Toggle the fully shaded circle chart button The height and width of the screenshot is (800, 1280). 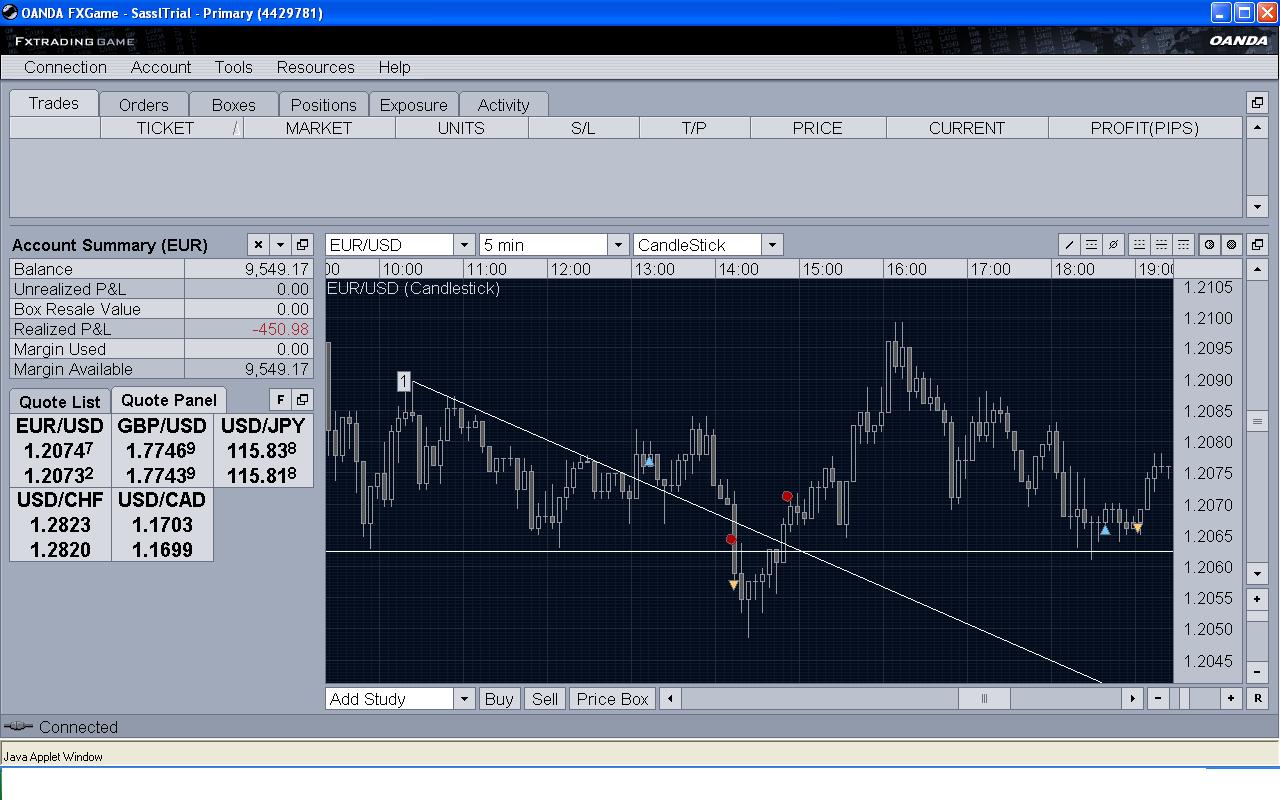(1231, 244)
